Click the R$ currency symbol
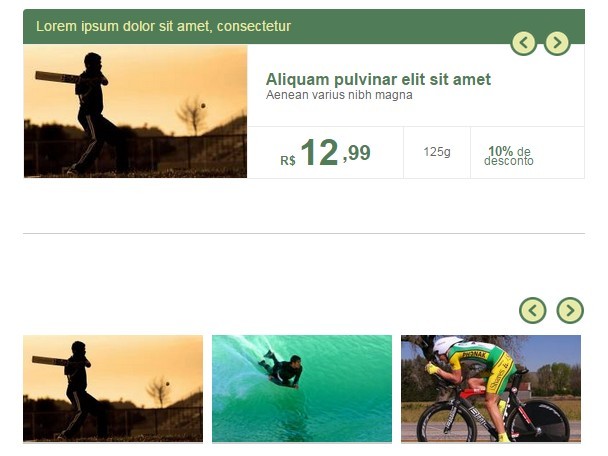Image resolution: width=608 pixels, height=456 pixels. click(288, 161)
